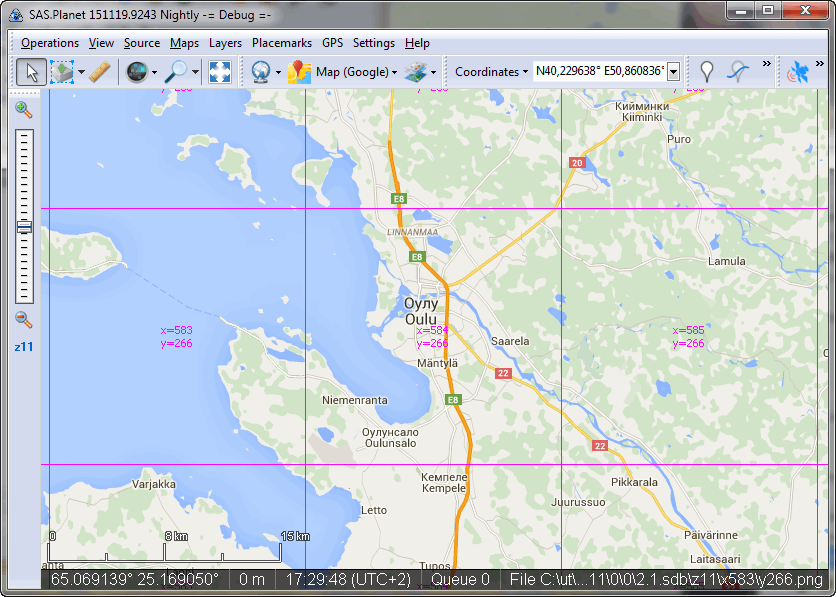The height and width of the screenshot is (597, 836).
Task: Click the zoom level slider handle
Action: [24, 227]
